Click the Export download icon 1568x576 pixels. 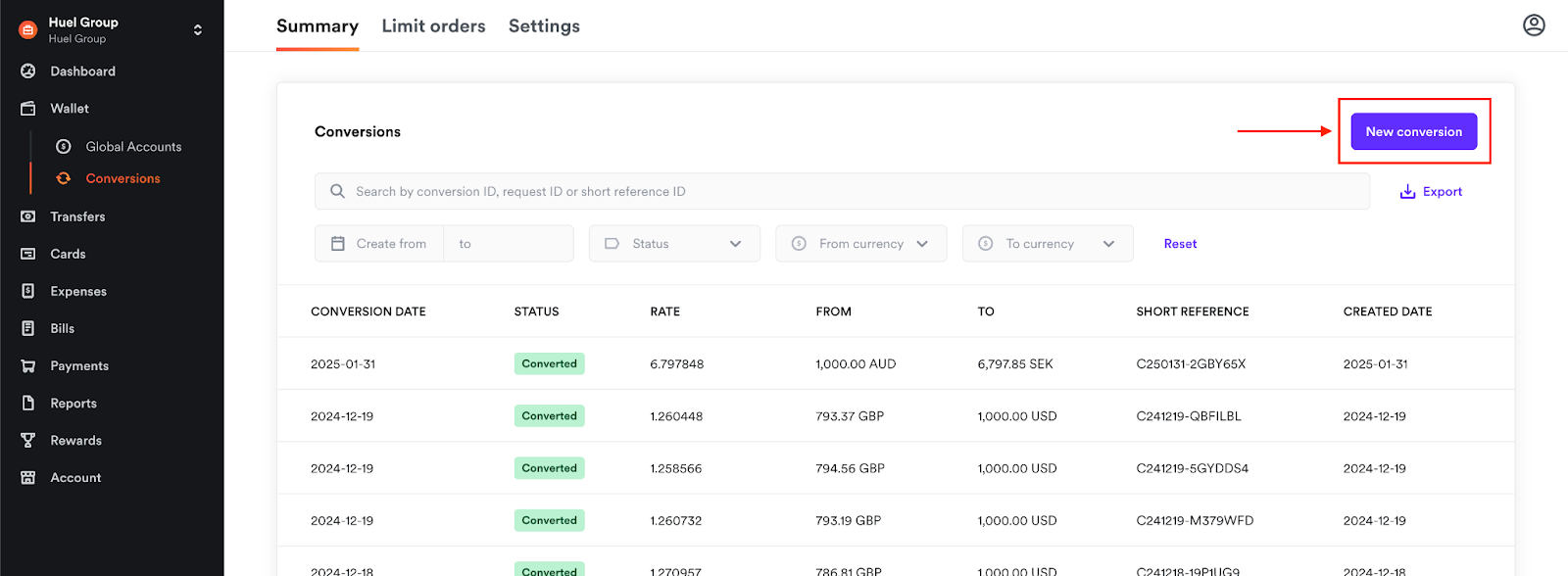[1407, 192]
